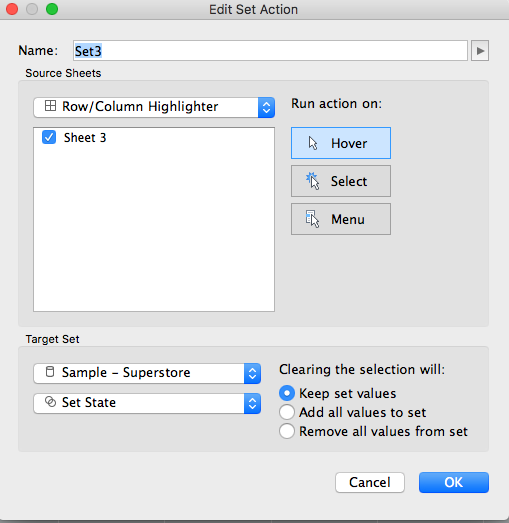Image resolution: width=509 pixels, height=523 pixels.
Task: Open the Sample - Superstore data source dropdown
Action: click(147, 373)
